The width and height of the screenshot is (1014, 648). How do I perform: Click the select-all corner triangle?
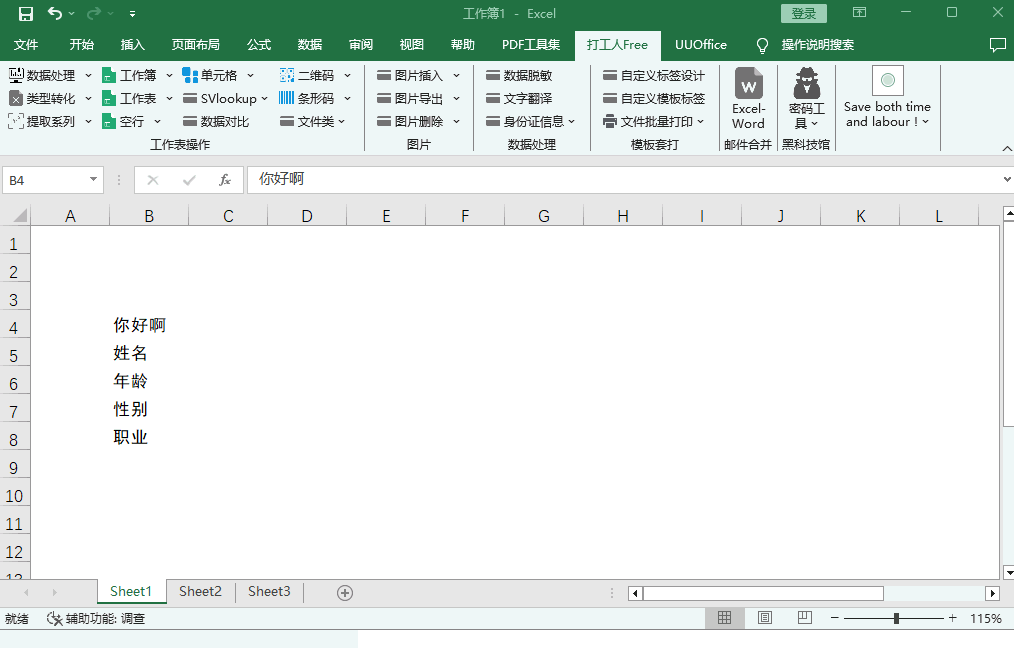click(19, 215)
